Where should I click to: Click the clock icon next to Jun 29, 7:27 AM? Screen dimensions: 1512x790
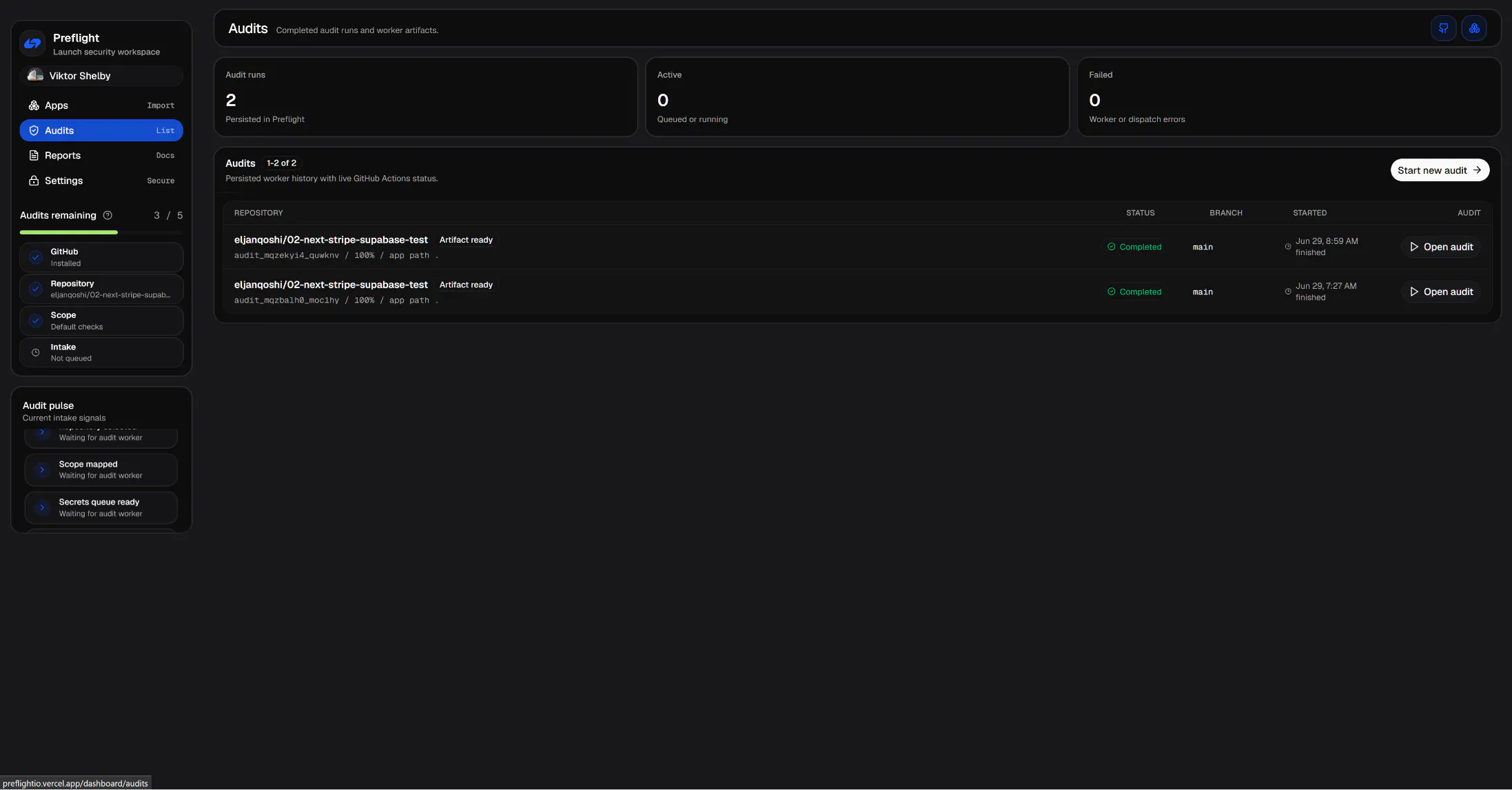(1288, 292)
